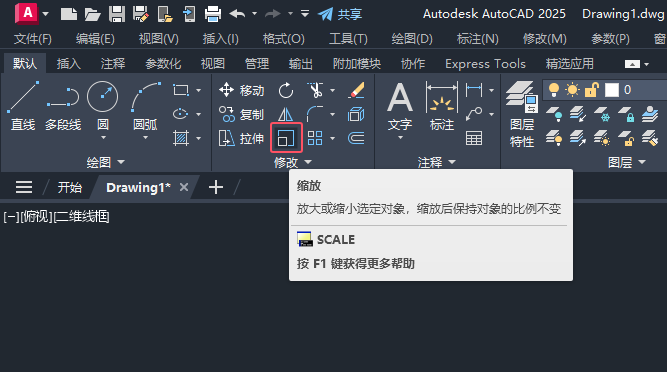Click the Mirror icon
667x372 pixels.
(286, 114)
